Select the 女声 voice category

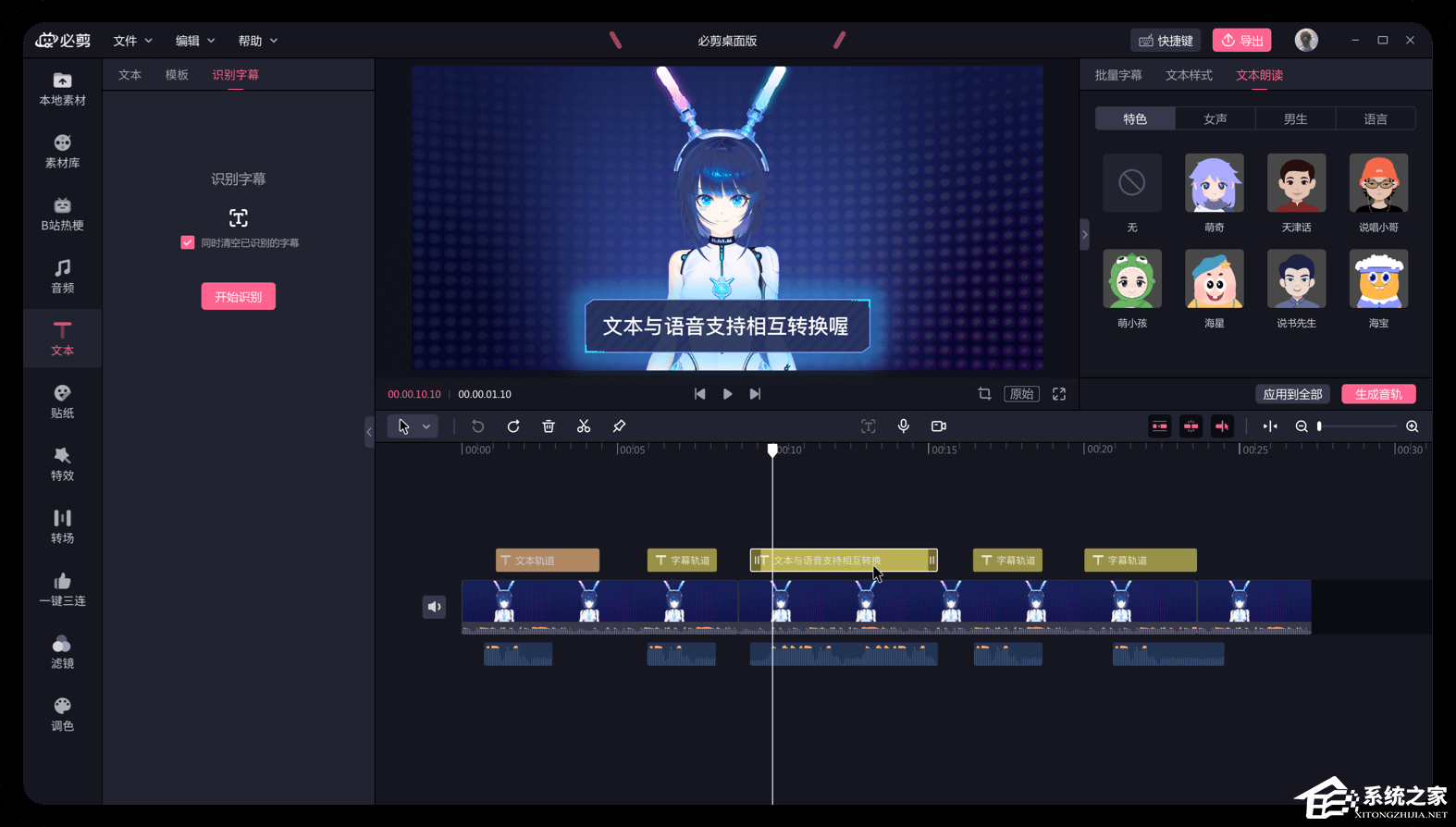(1215, 118)
